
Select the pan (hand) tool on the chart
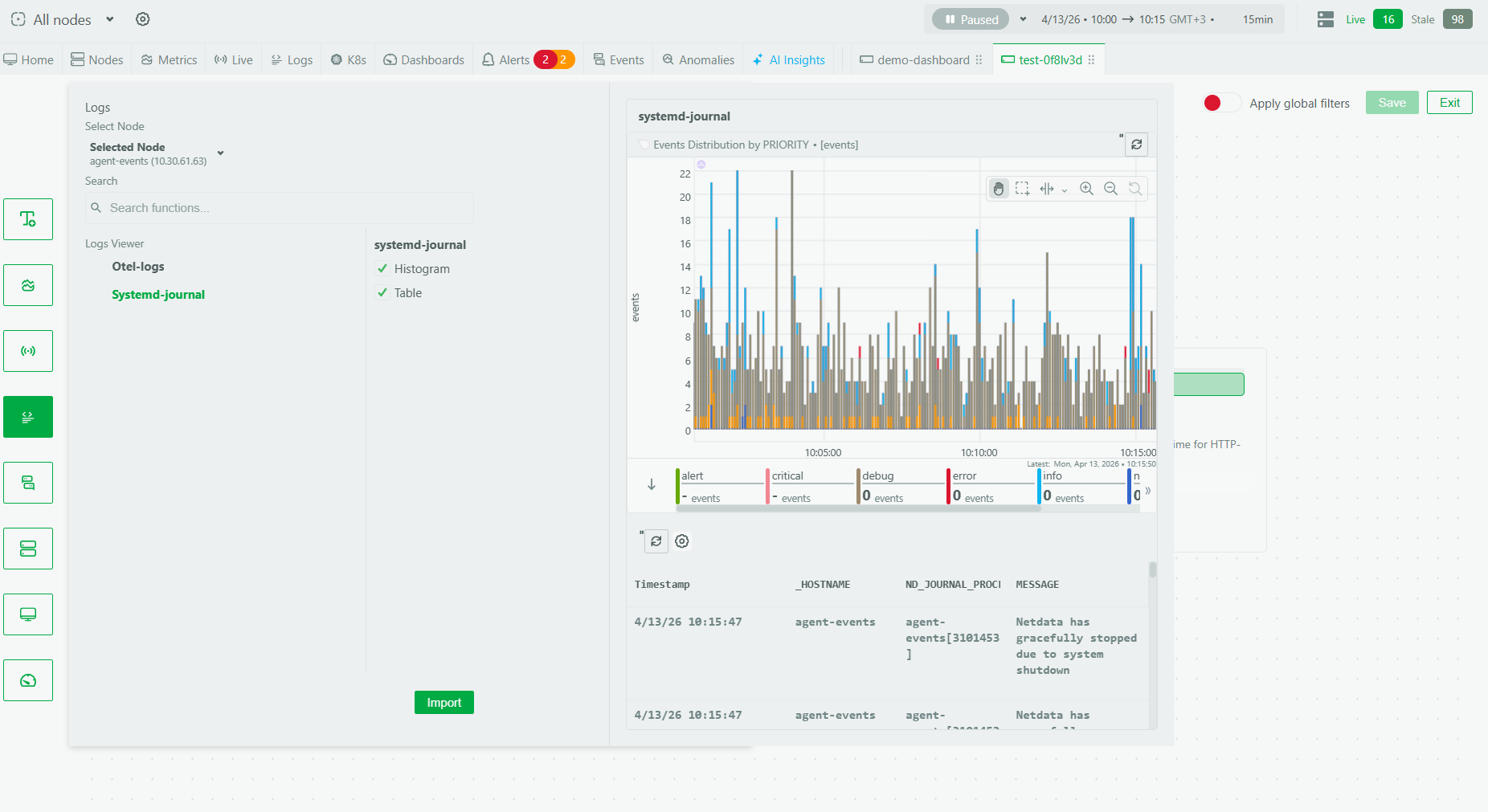point(999,189)
